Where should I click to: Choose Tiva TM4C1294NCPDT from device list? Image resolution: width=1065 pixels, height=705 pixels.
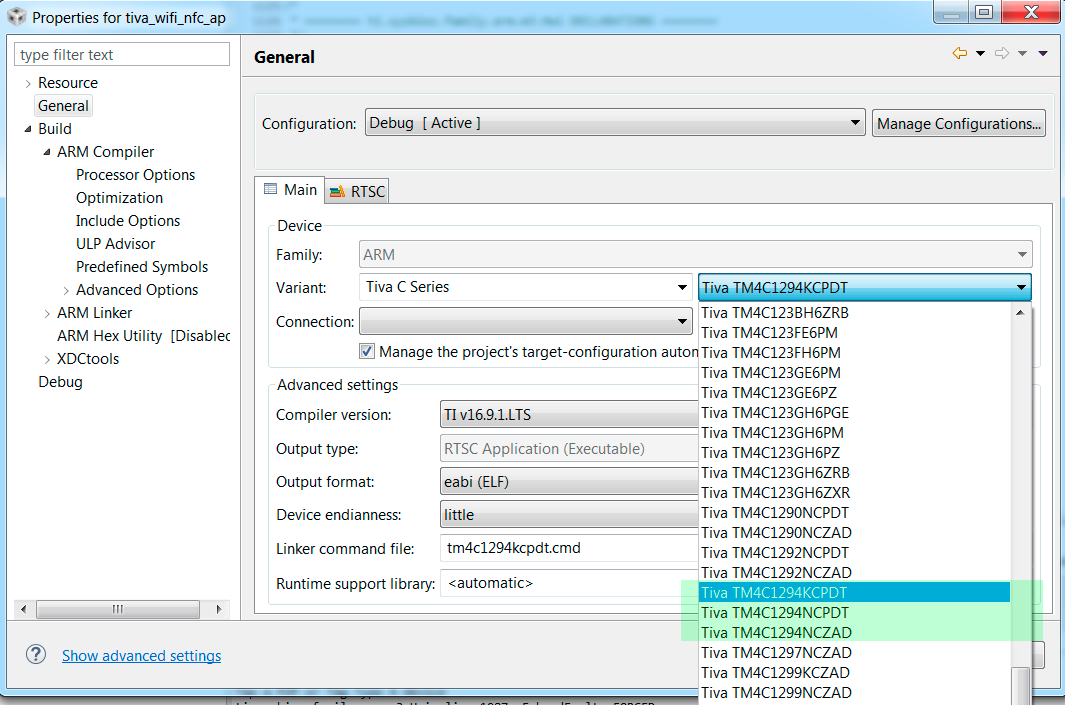[x=854, y=613]
